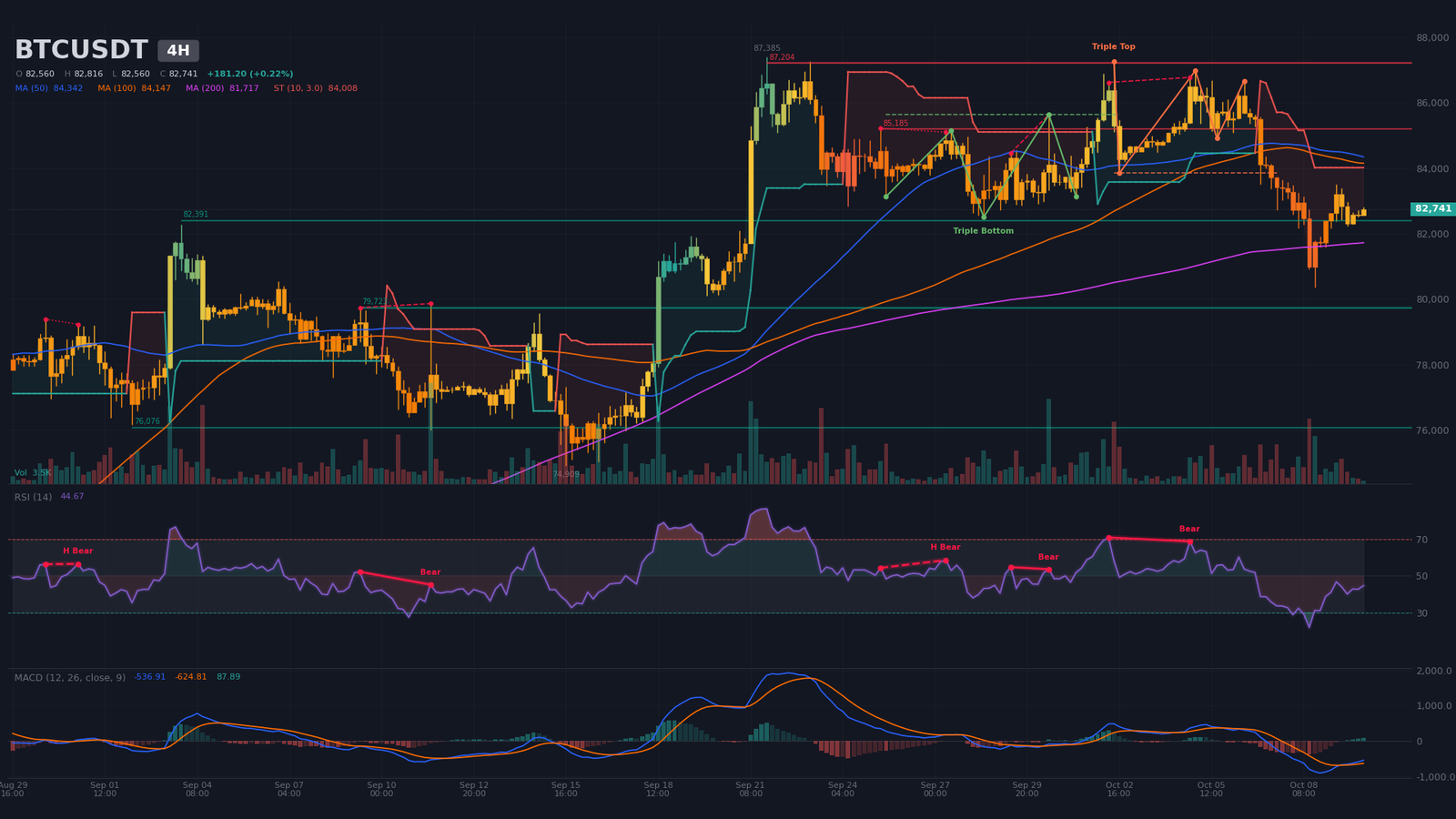Select the Sep 15 16:00 time label
The width and height of the screenshot is (1456, 819).
(x=565, y=790)
